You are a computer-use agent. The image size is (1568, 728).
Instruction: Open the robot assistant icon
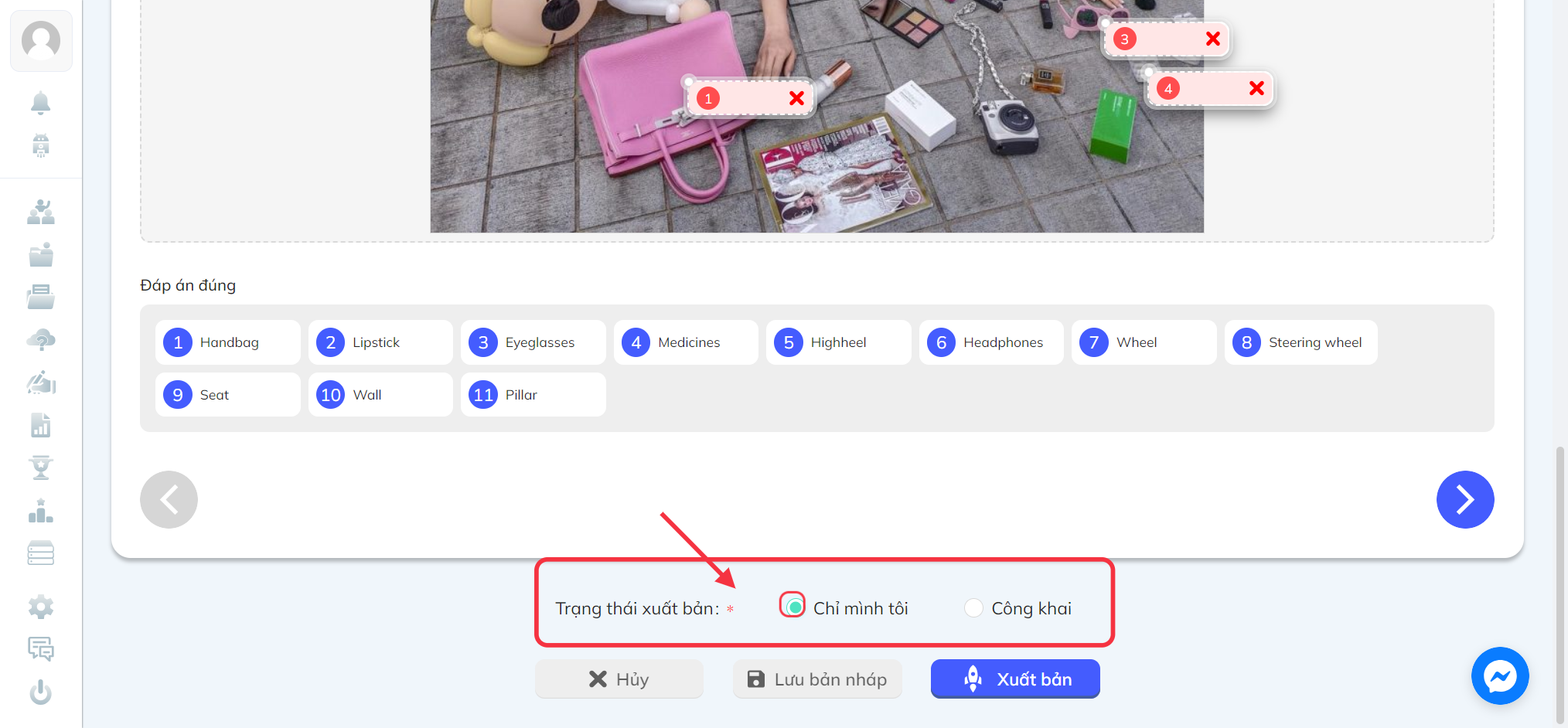coord(41,145)
